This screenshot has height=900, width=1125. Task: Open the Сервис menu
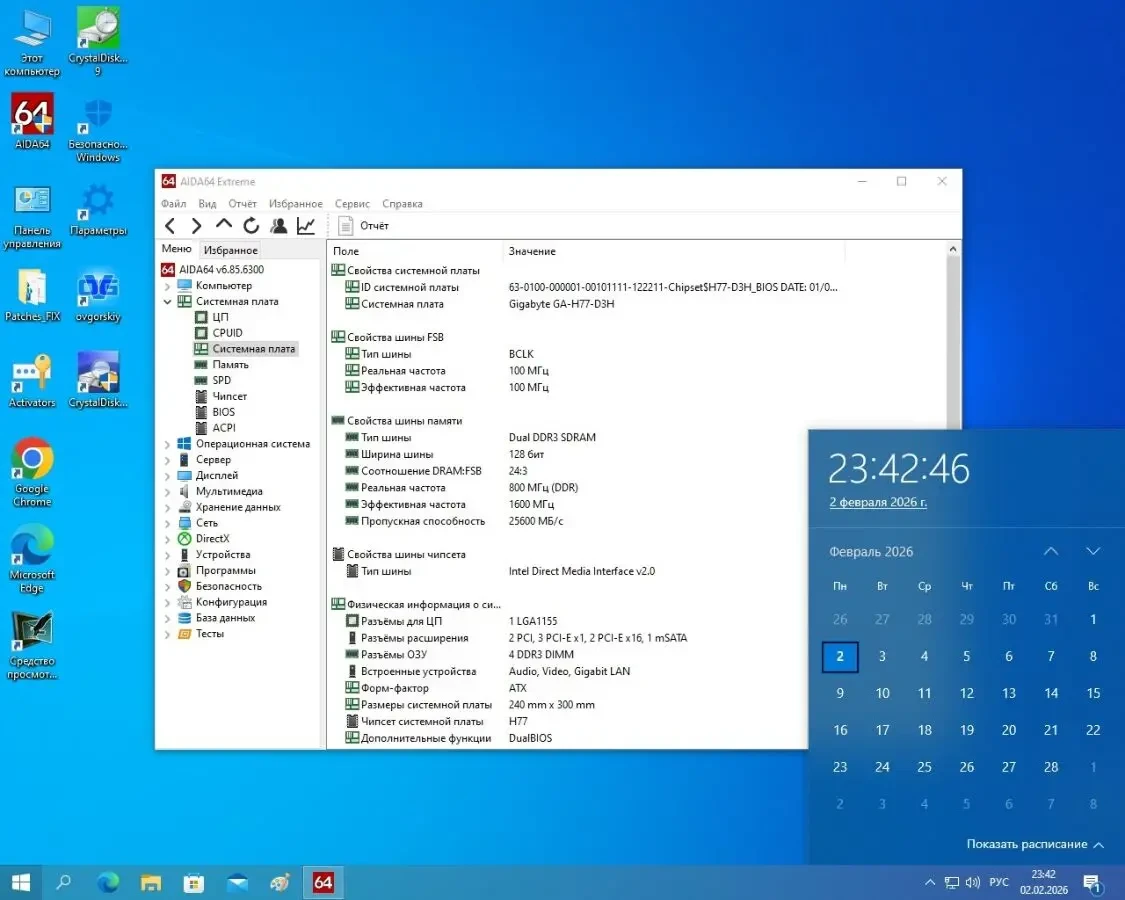click(352, 204)
